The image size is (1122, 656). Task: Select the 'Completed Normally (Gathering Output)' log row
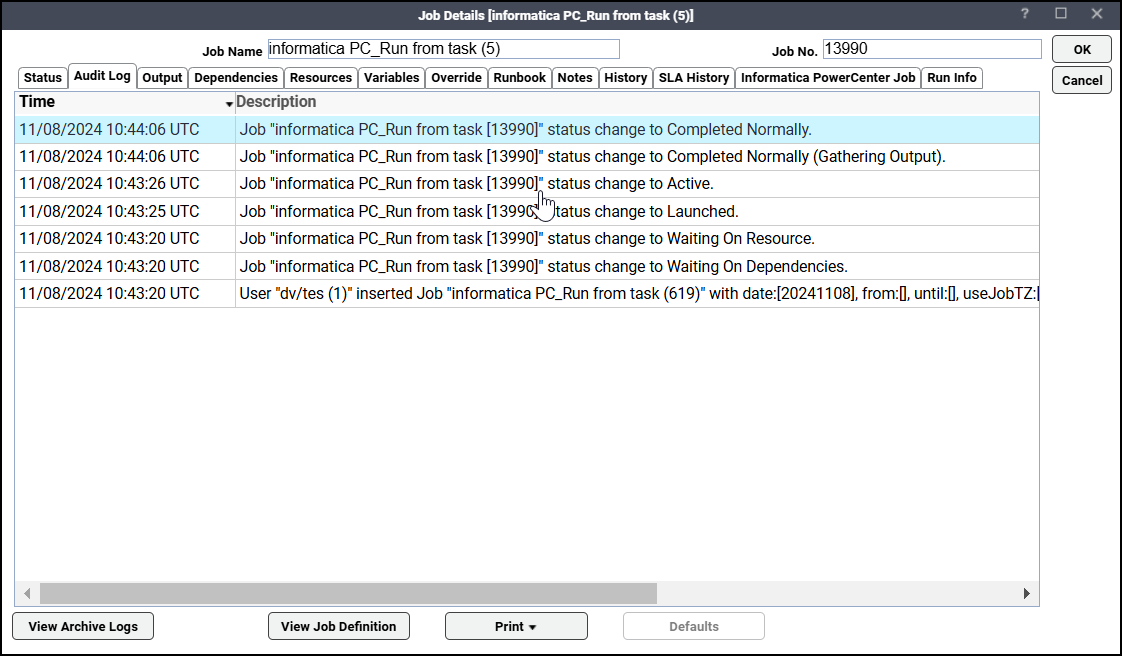click(x=527, y=157)
